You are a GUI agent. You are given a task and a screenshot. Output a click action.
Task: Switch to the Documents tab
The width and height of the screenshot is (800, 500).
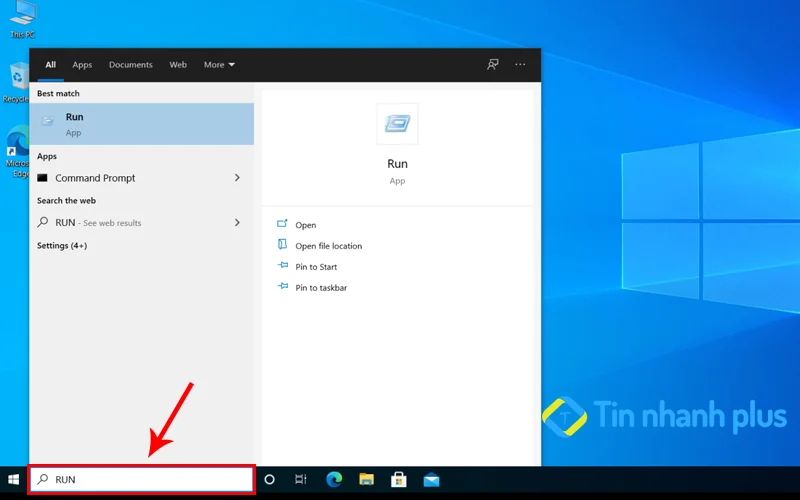tap(131, 65)
